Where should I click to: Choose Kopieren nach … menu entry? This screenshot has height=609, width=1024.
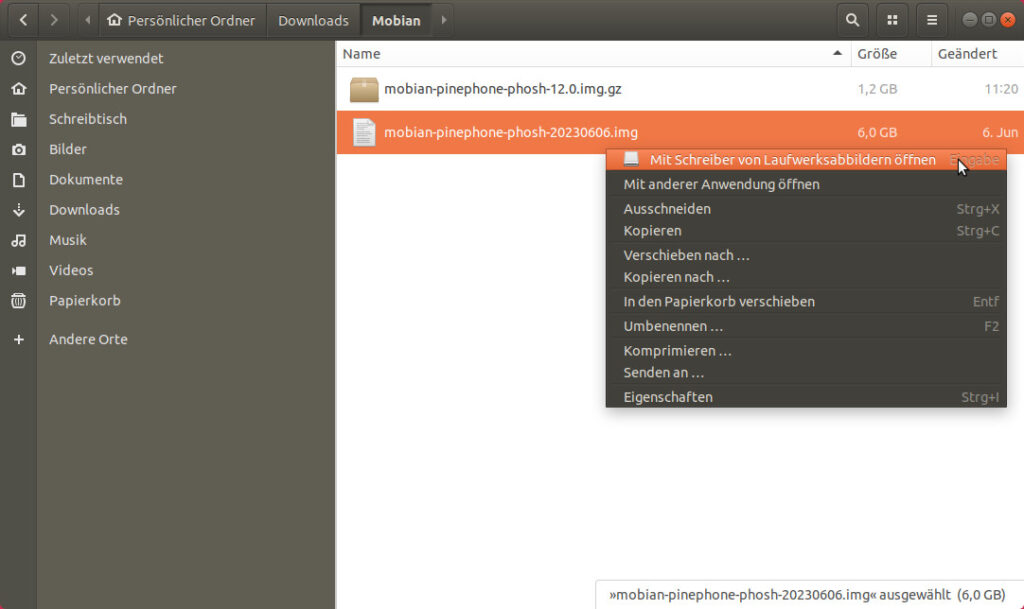806,277
